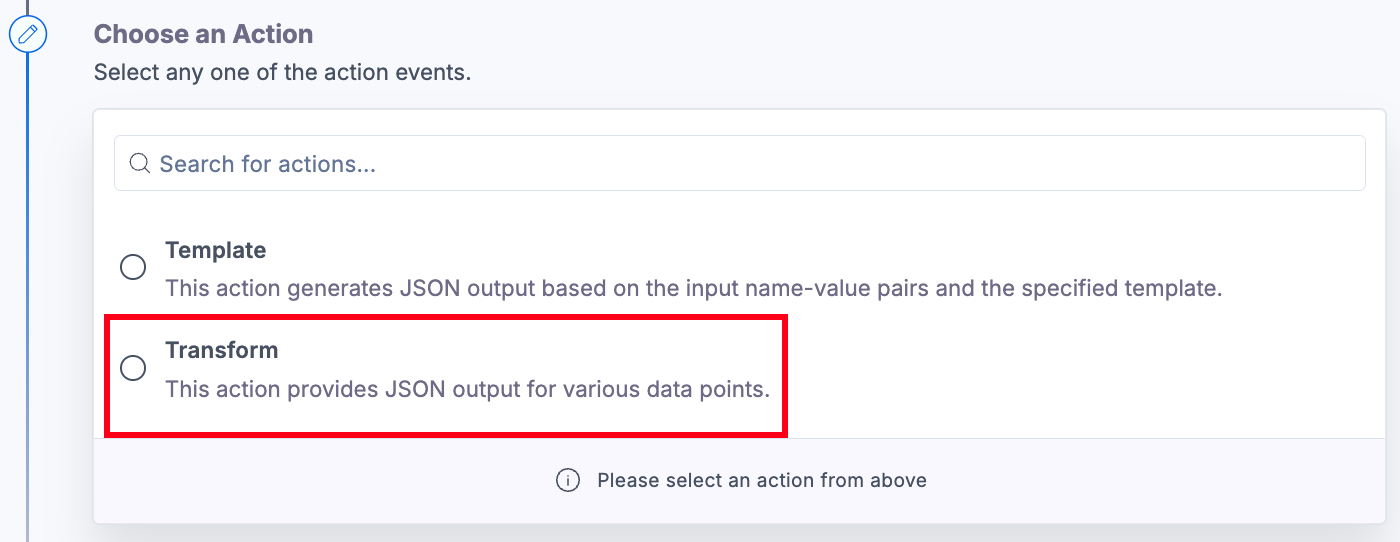Click 'Please select an action from above' message
The image size is (1400, 542).
pyautogui.click(x=761, y=480)
